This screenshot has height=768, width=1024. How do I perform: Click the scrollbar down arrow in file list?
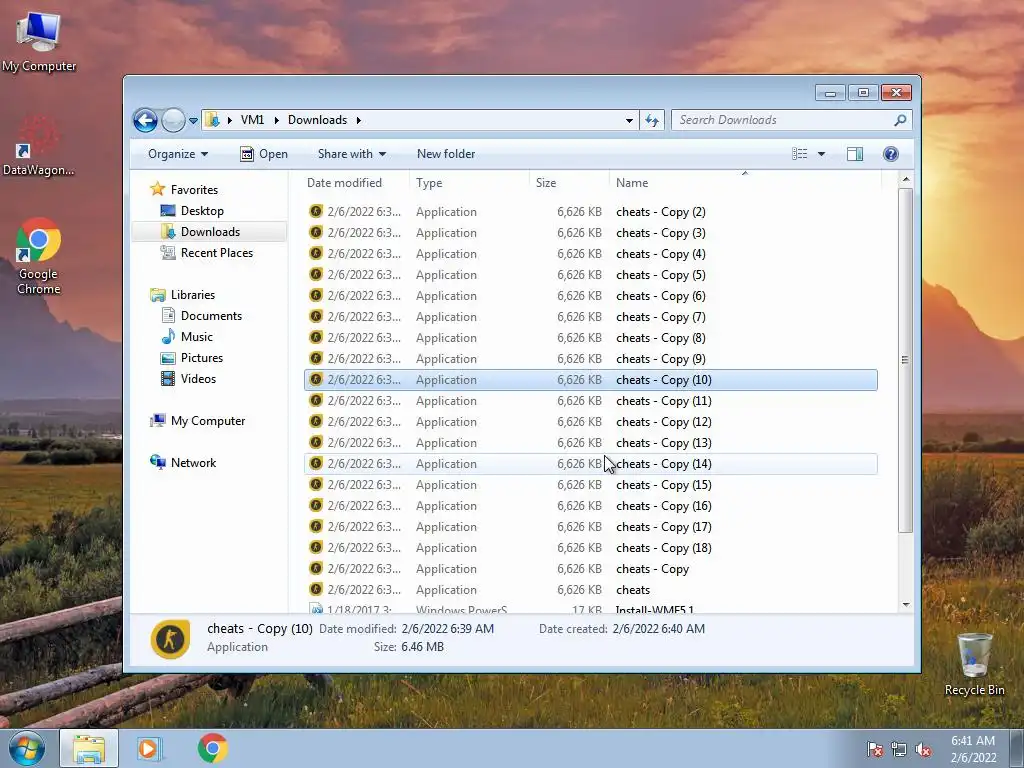(x=905, y=605)
